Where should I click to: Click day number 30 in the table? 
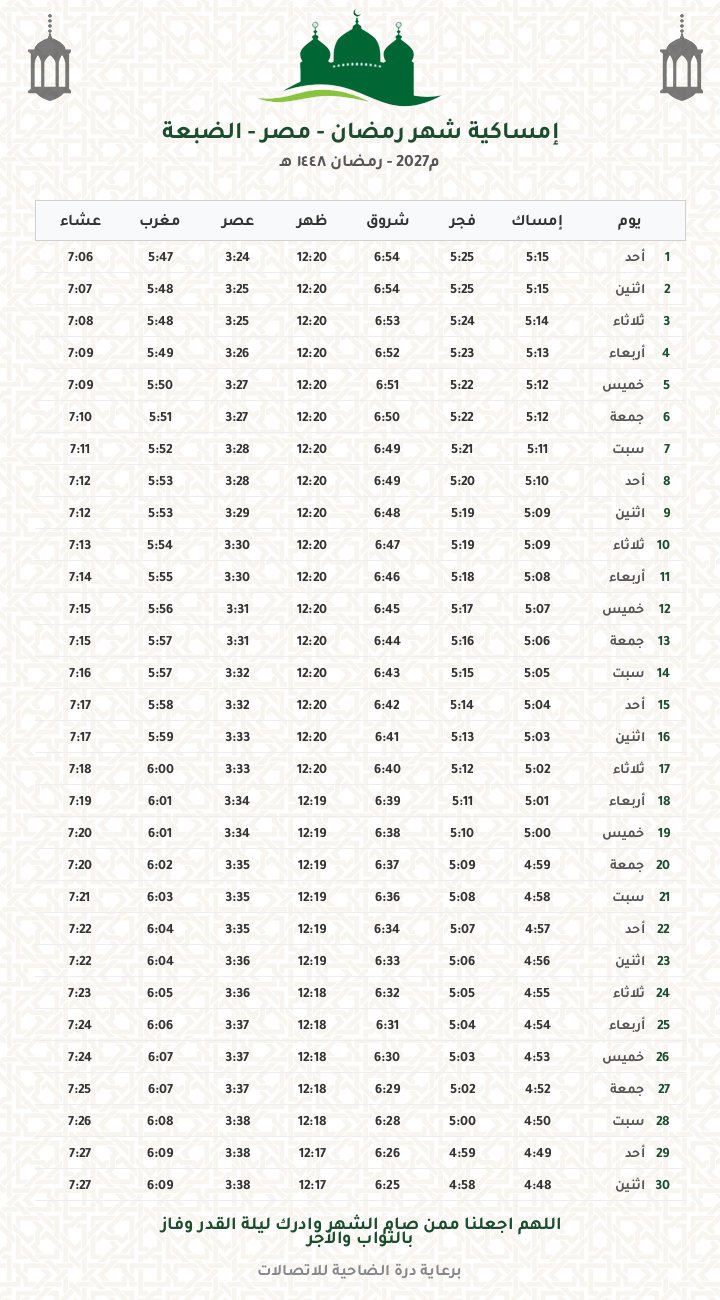tap(663, 1185)
